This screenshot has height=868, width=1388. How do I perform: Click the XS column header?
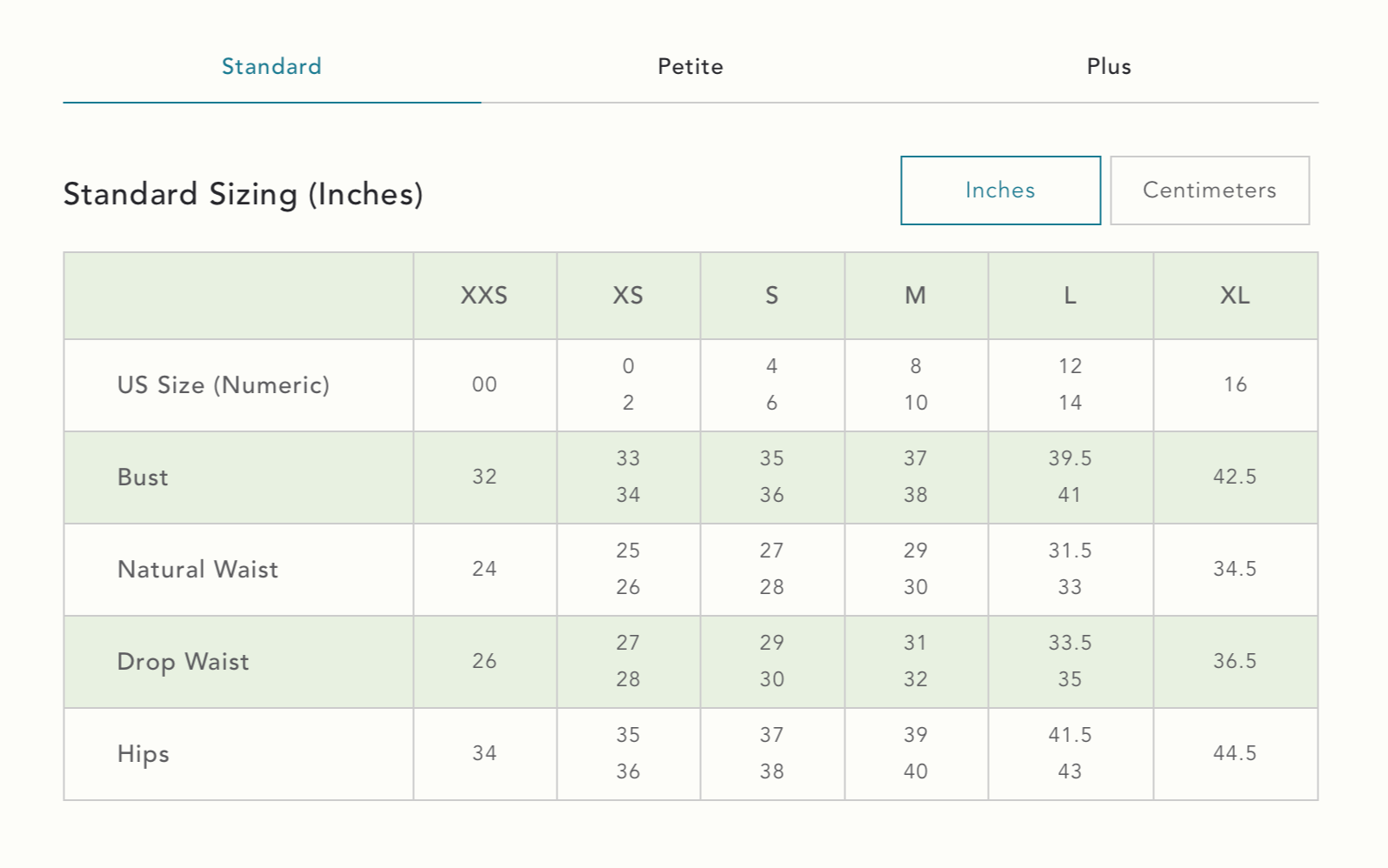[x=628, y=296]
